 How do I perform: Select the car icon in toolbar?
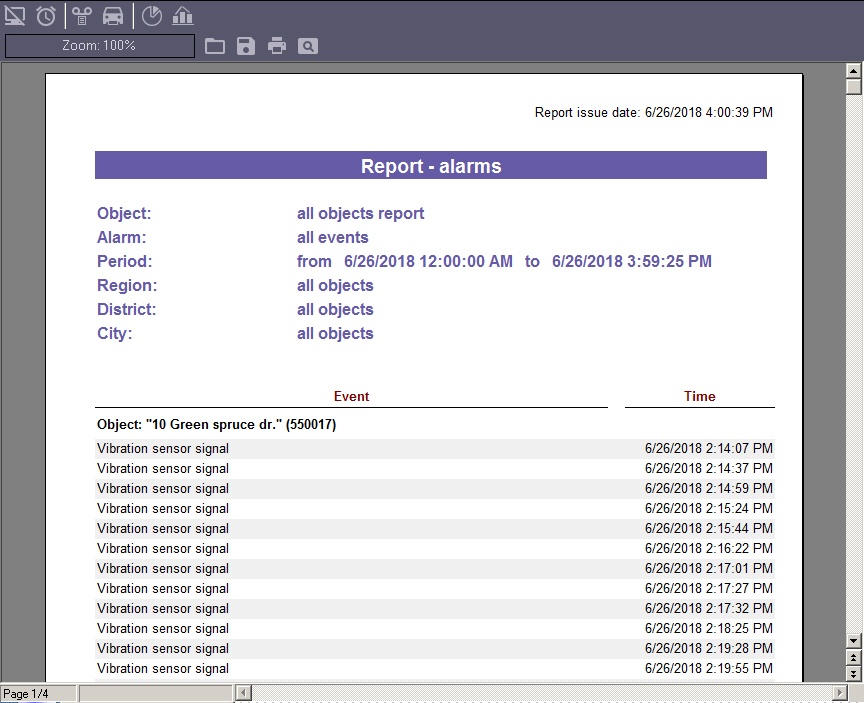(x=113, y=15)
